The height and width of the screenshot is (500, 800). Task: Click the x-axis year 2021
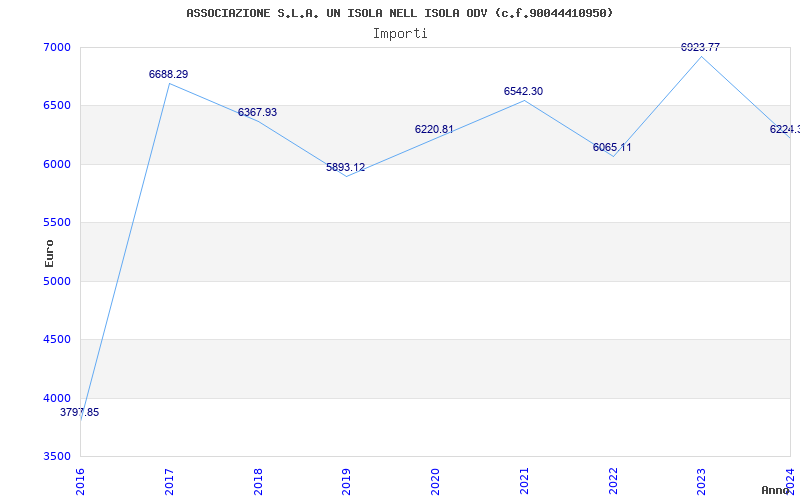point(524,481)
